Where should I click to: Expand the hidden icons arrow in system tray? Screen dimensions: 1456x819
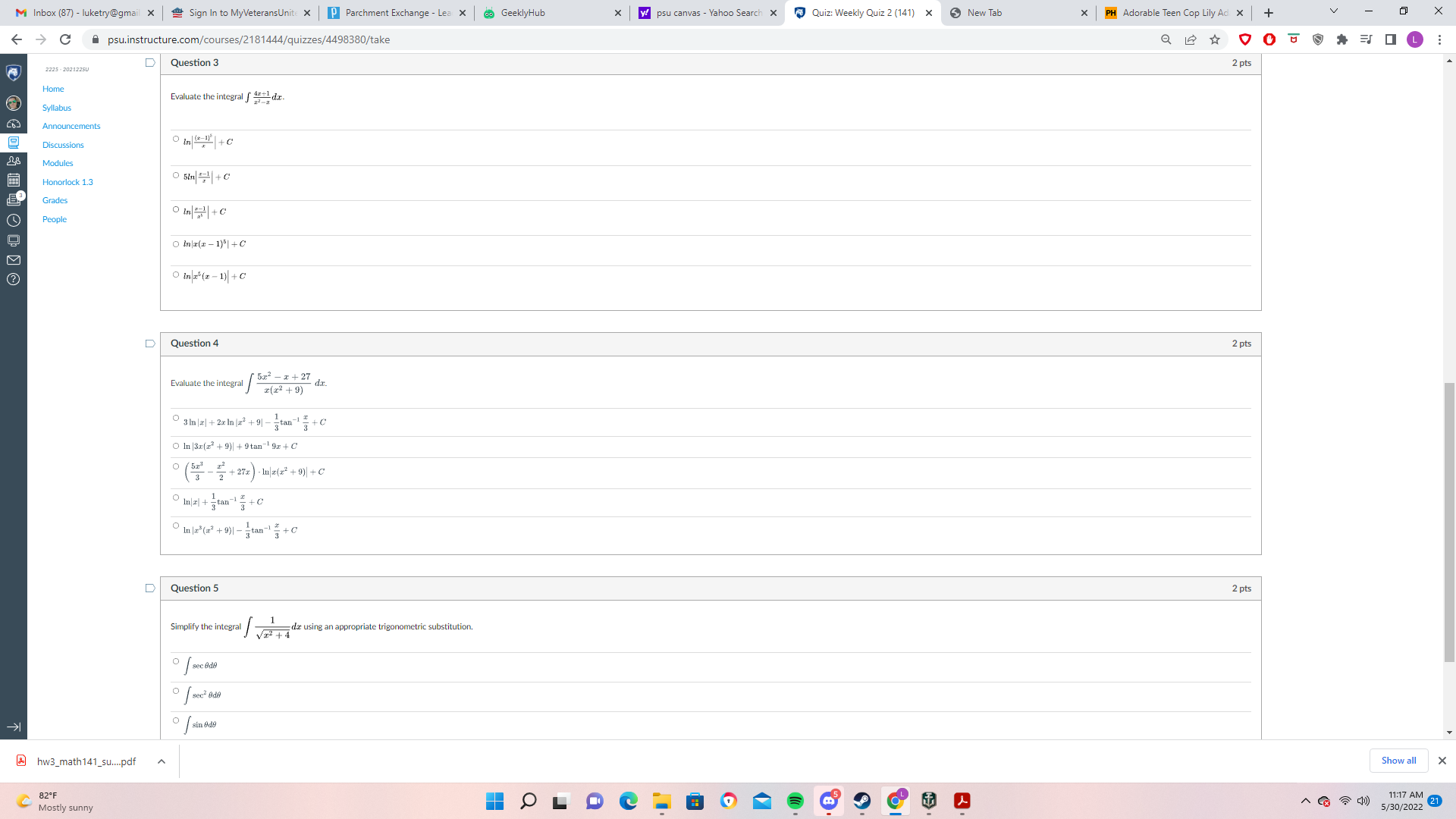pyautogui.click(x=1307, y=800)
